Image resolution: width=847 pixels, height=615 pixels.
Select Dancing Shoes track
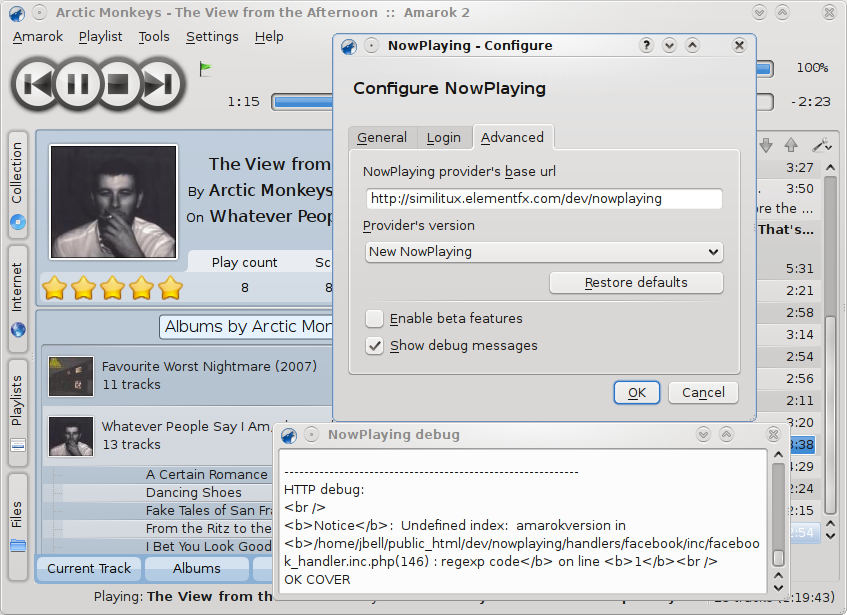point(193,492)
